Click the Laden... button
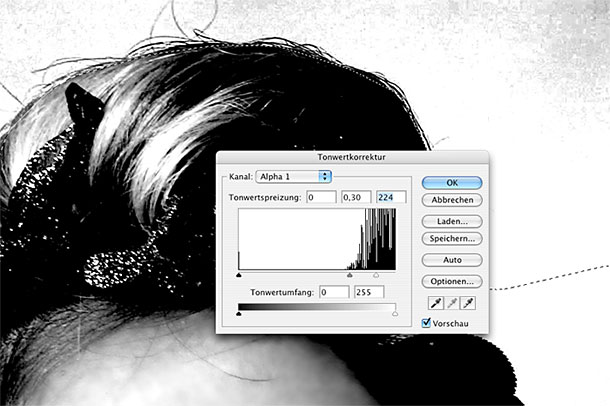 [x=452, y=221]
